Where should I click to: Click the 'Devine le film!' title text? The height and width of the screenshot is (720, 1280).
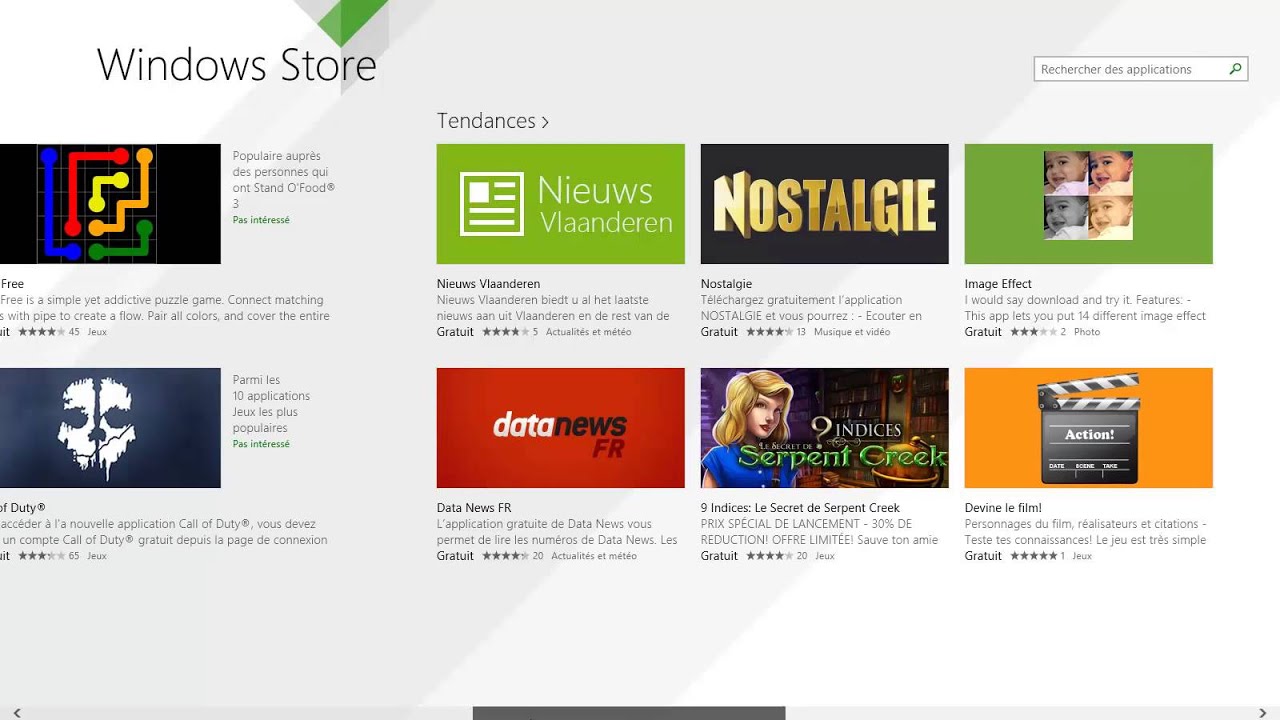pyautogui.click(x=1003, y=508)
